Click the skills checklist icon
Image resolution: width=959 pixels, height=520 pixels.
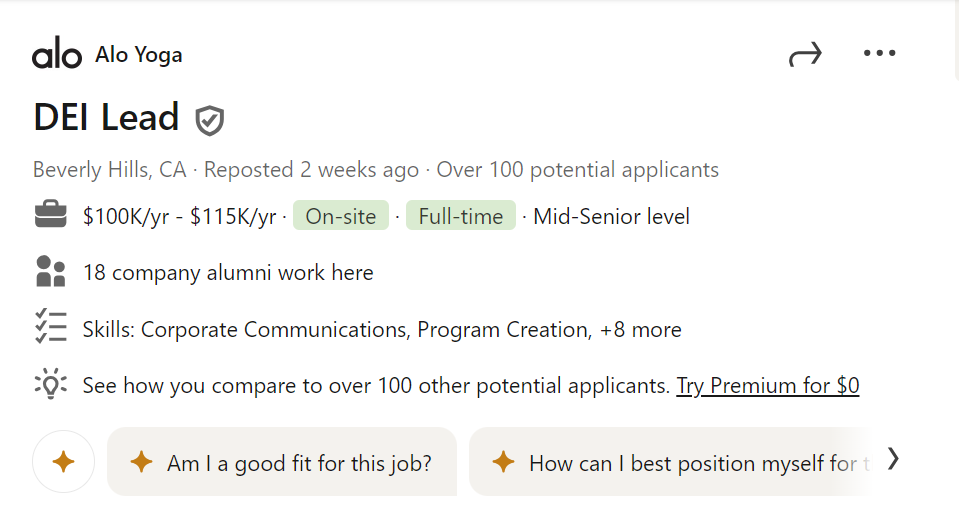[50, 328]
